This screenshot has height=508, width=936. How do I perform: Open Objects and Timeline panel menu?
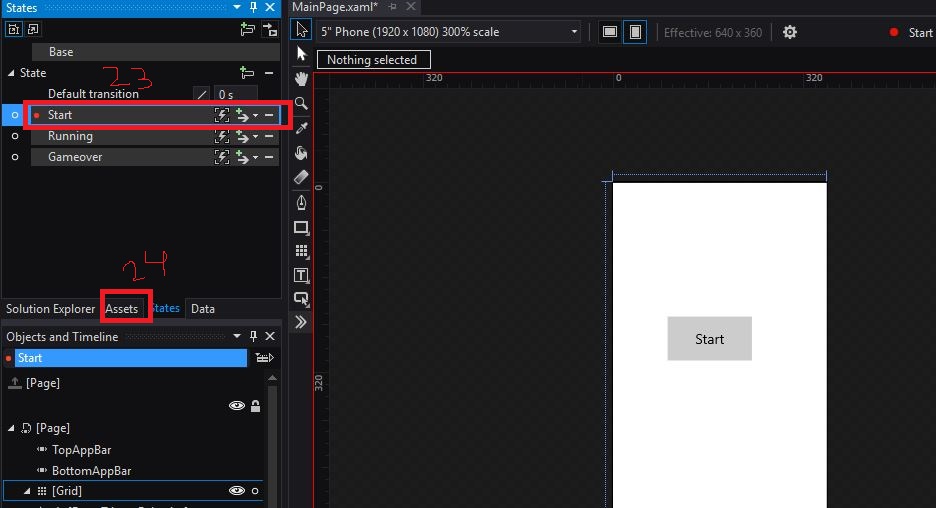click(x=237, y=337)
